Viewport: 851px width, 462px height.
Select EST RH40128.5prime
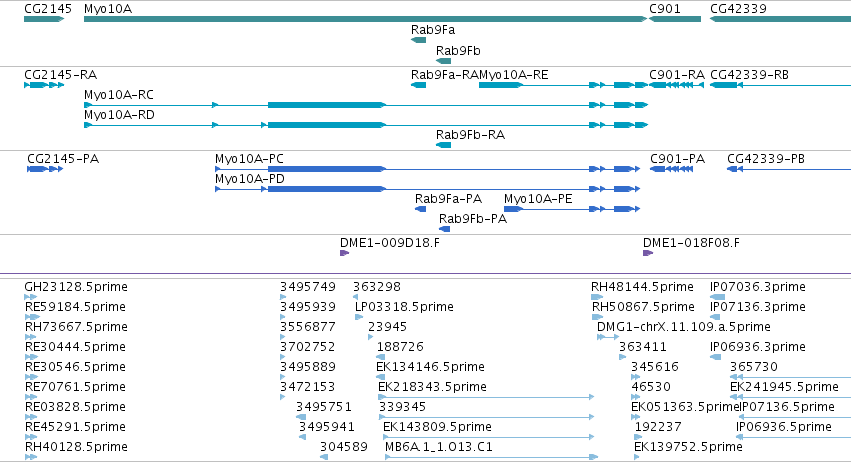click(x=76, y=447)
